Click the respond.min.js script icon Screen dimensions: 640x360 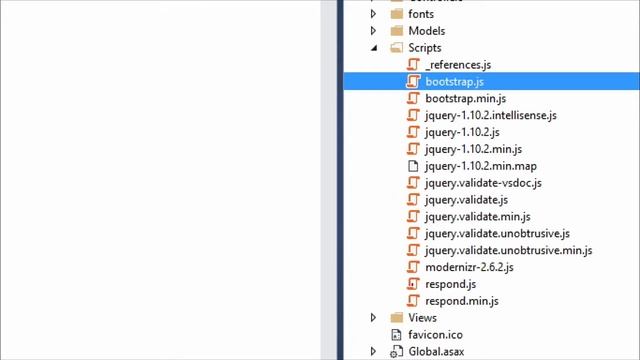[x=413, y=301]
